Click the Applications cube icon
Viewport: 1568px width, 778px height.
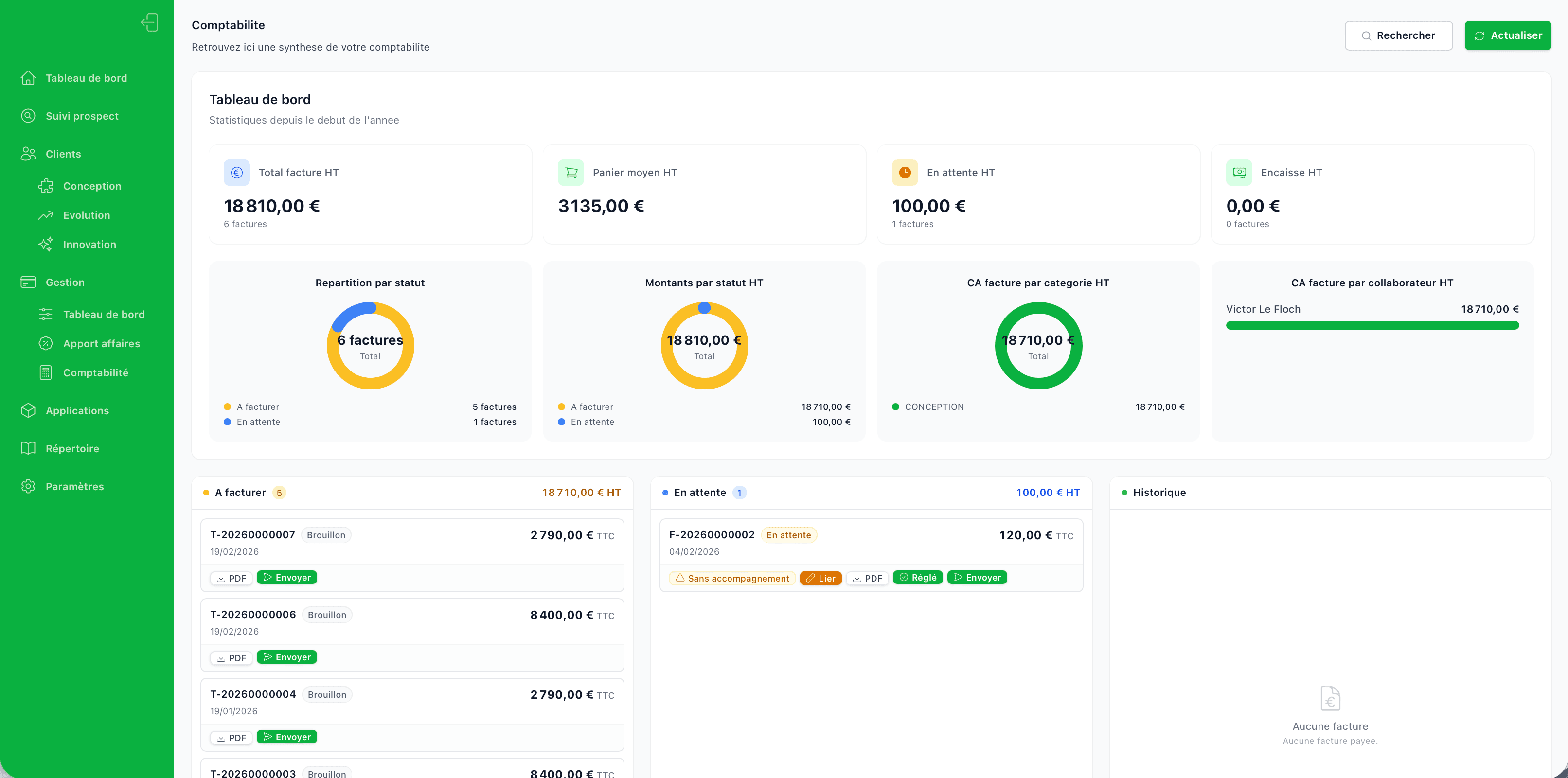pos(28,411)
